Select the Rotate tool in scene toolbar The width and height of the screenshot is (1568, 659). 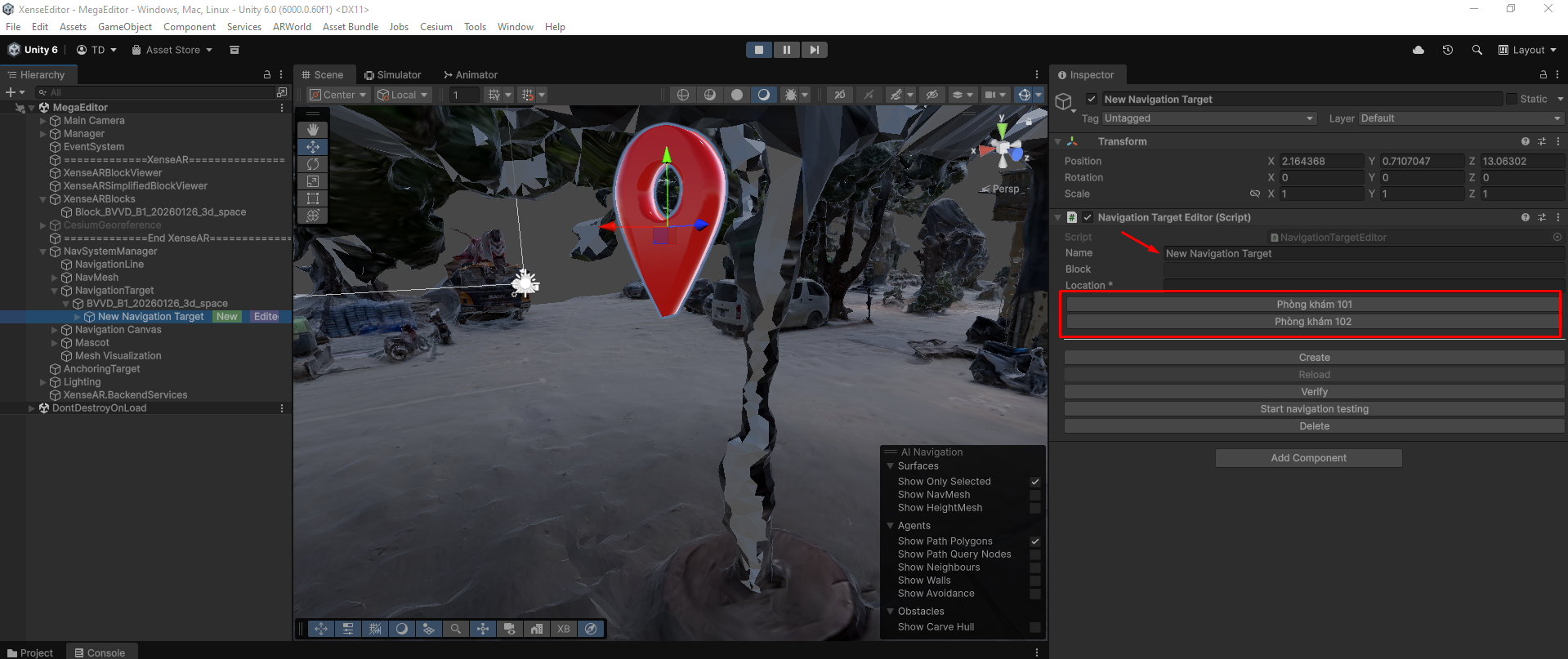pos(312,164)
